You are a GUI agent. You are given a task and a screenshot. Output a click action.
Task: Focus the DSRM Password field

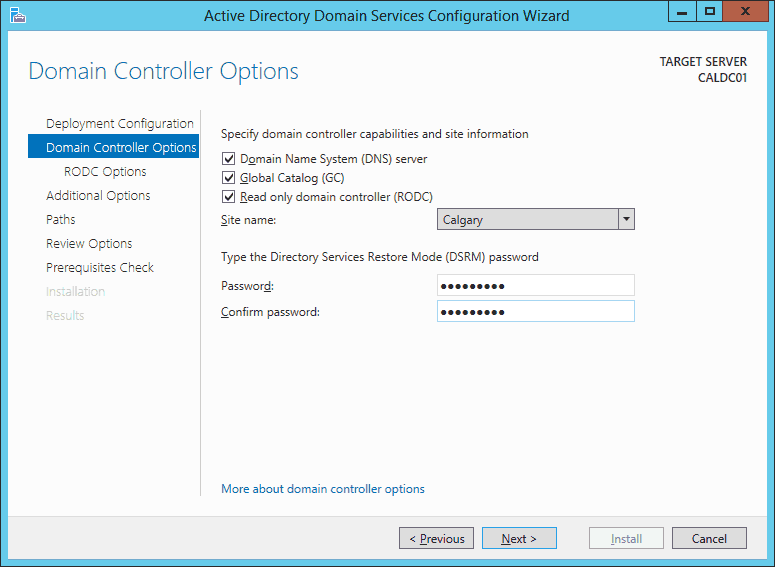point(536,285)
